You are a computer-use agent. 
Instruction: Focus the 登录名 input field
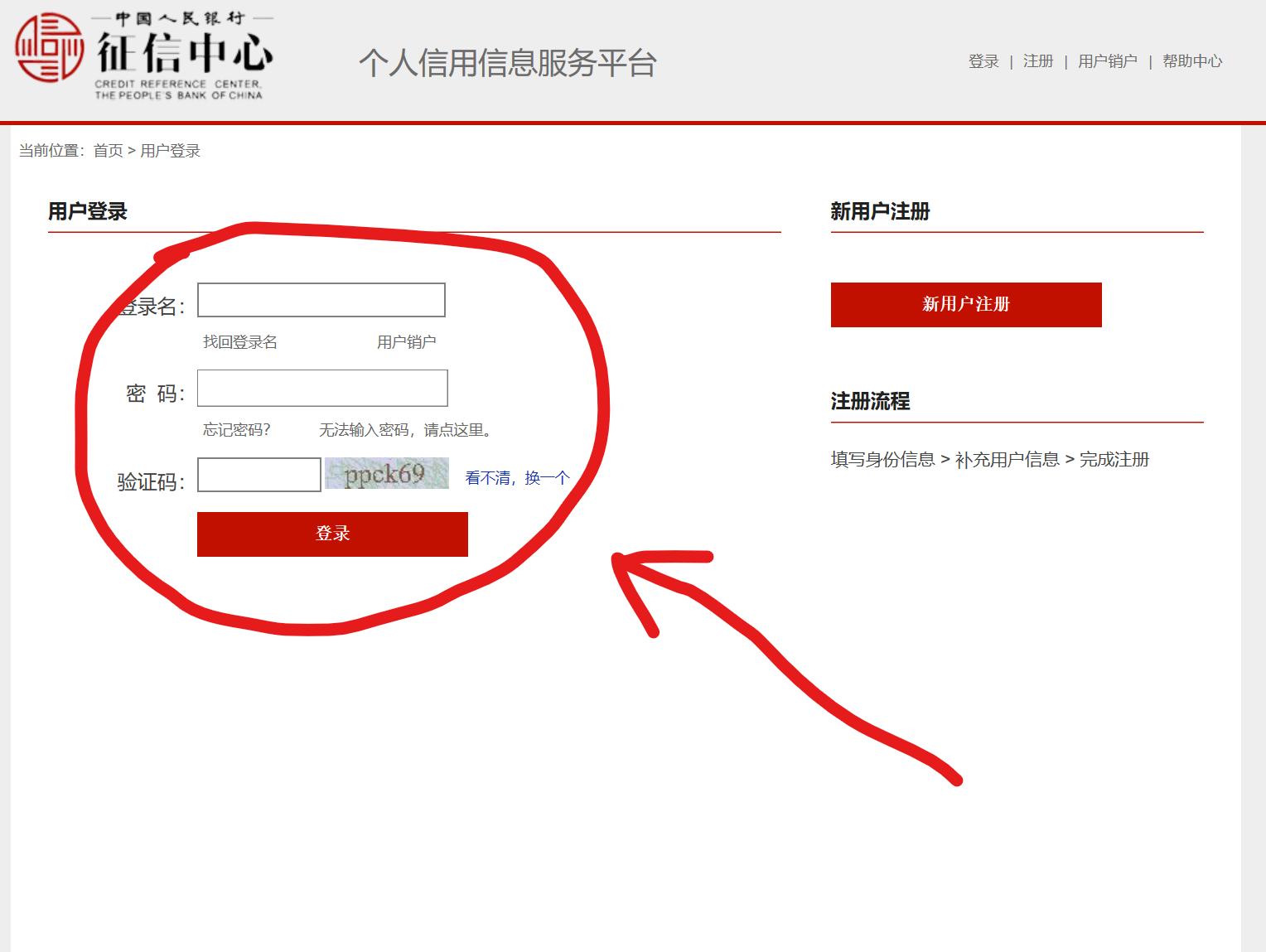click(x=321, y=300)
